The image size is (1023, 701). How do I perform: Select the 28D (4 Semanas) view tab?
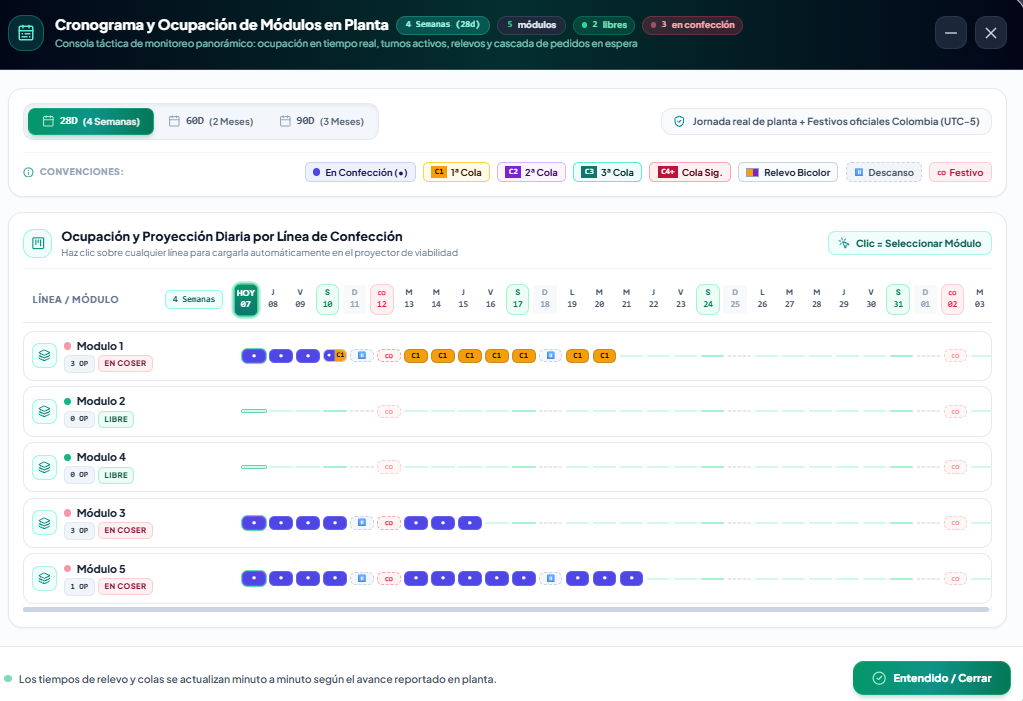(x=91, y=121)
